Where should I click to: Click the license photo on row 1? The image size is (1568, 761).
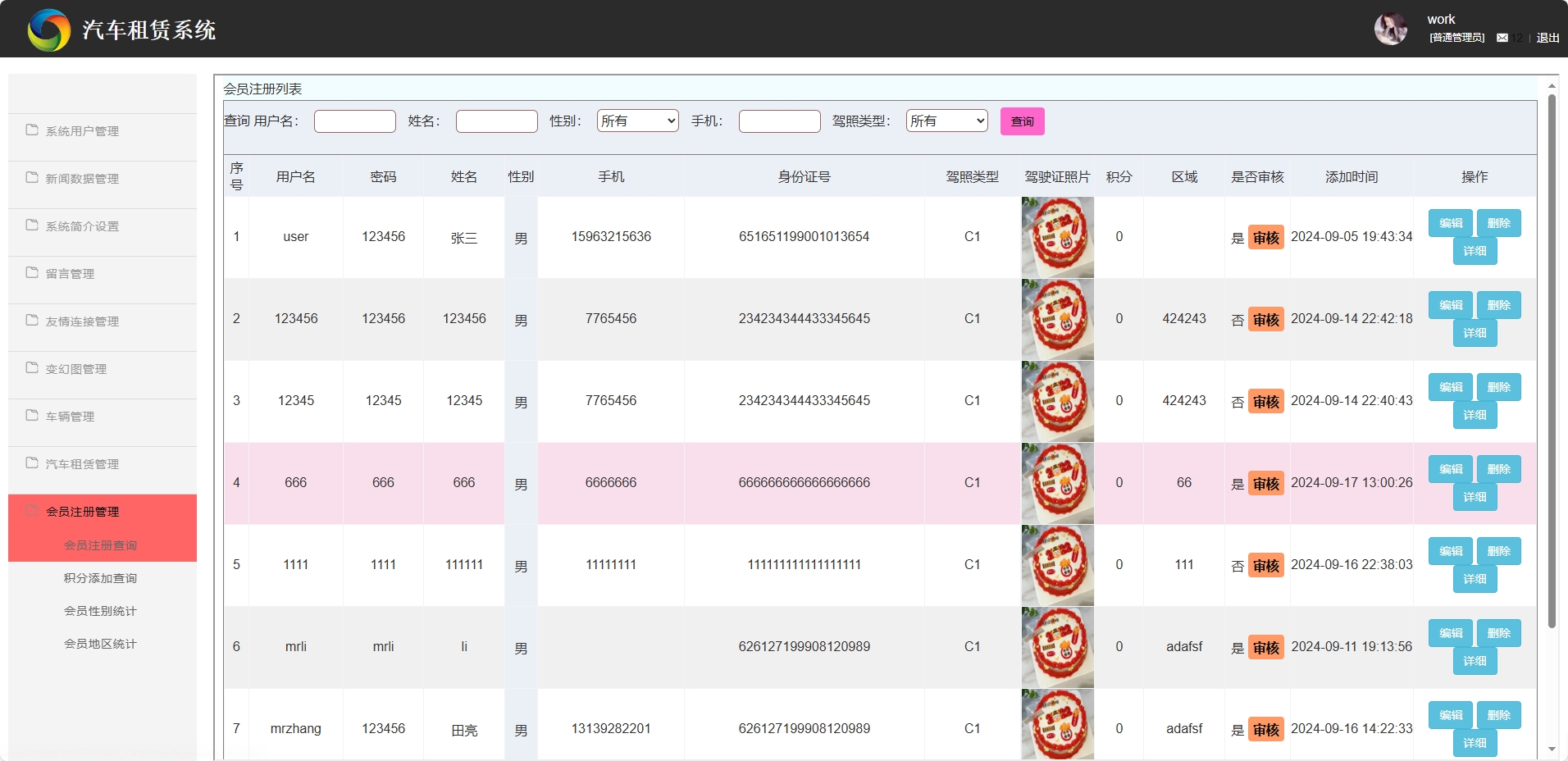pyautogui.click(x=1056, y=237)
